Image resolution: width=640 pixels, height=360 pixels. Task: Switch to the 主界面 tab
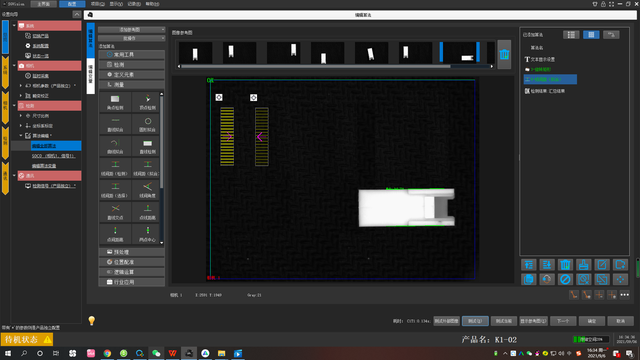pos(43,4)
